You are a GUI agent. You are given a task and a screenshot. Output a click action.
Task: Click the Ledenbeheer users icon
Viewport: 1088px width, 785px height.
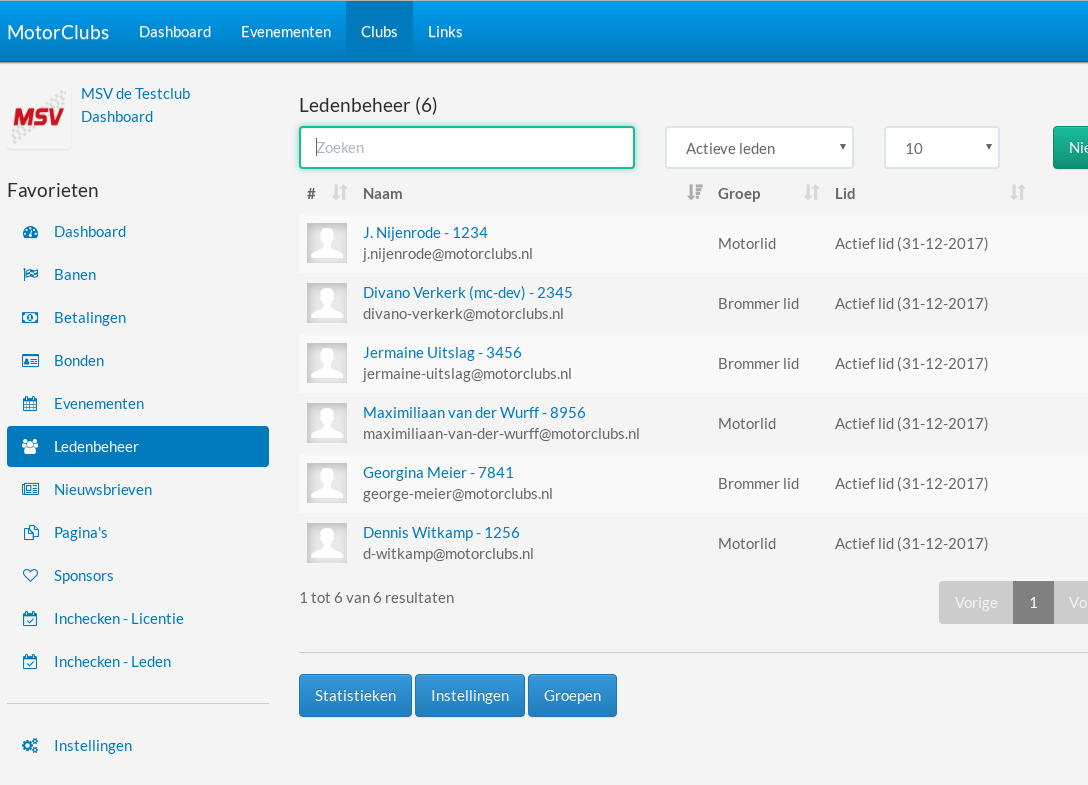coord(31,447)
